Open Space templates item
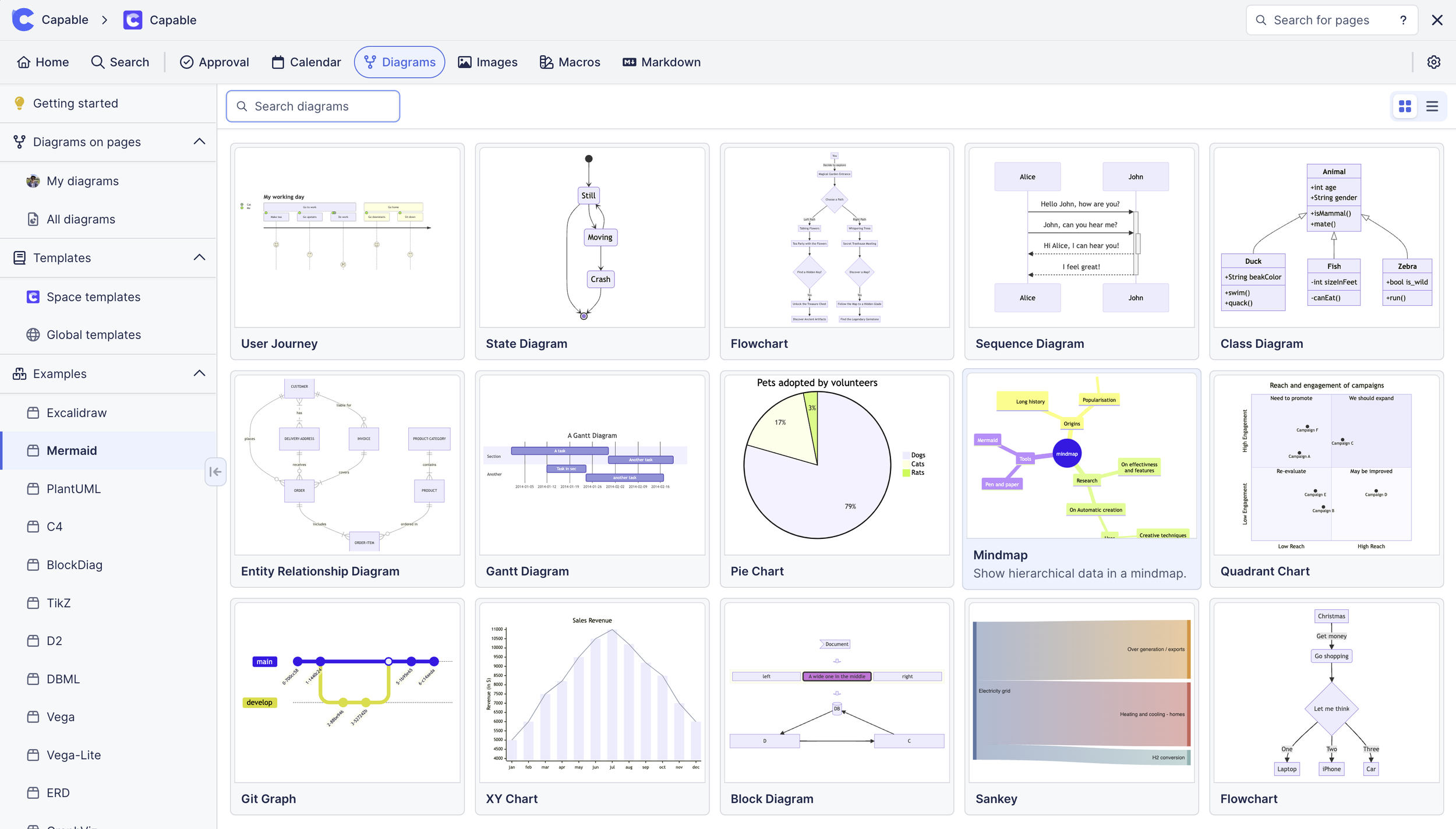 [x=93, y=297]
